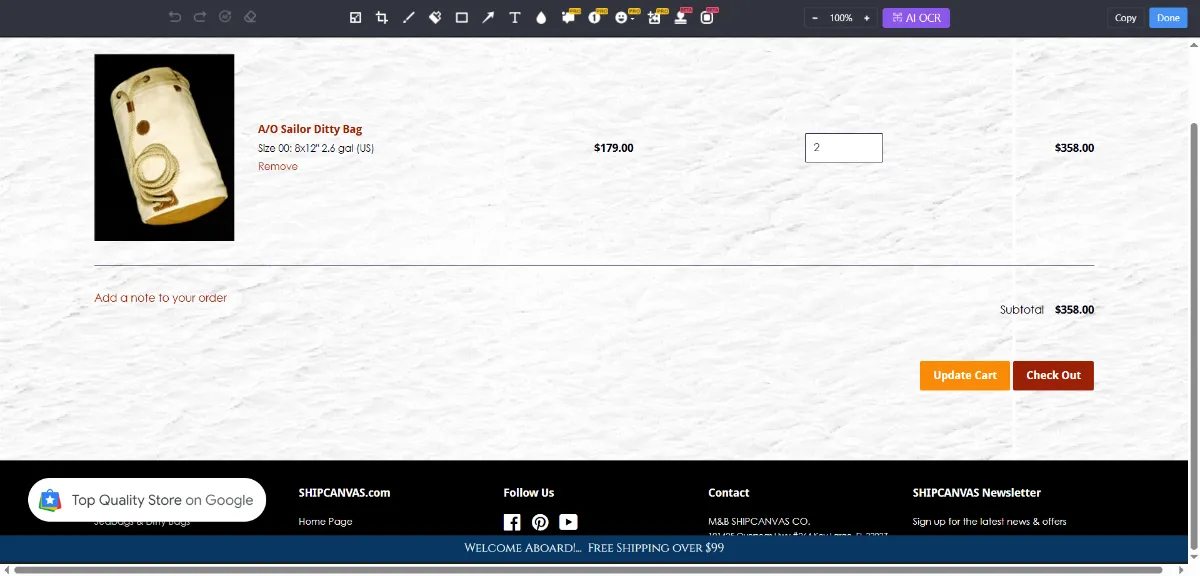This screenshot has height=576, width=1200.
Task: Click the vertical page scrollbar
Action: [1194, 336]
